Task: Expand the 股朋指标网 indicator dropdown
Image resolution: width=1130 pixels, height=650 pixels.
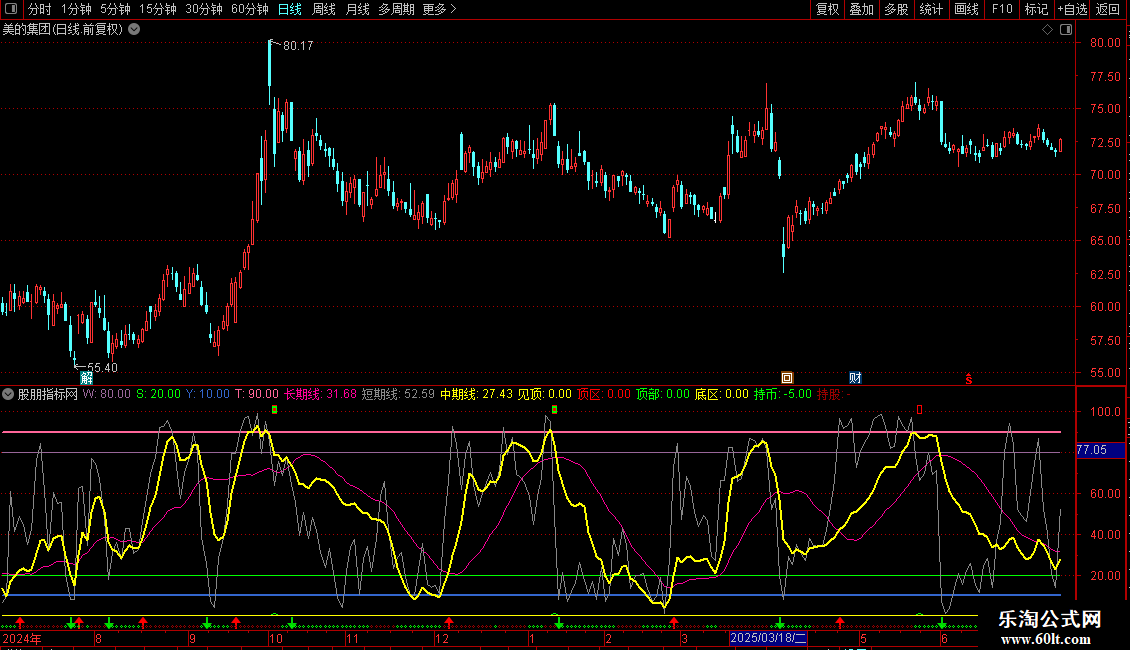Action: pyautogui.click(x=8, y=393)
